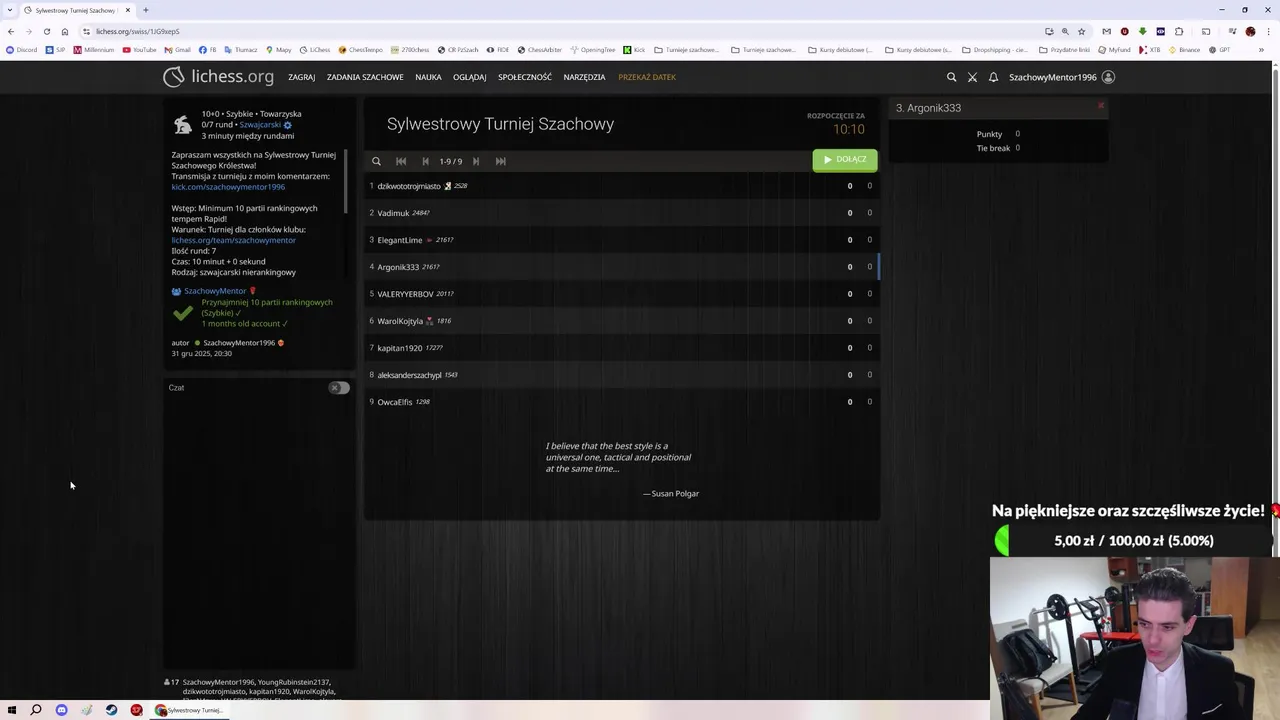
Task: Click the address bar zoom magnifier
Action: pyautogui.click(x=1065, y=31)
